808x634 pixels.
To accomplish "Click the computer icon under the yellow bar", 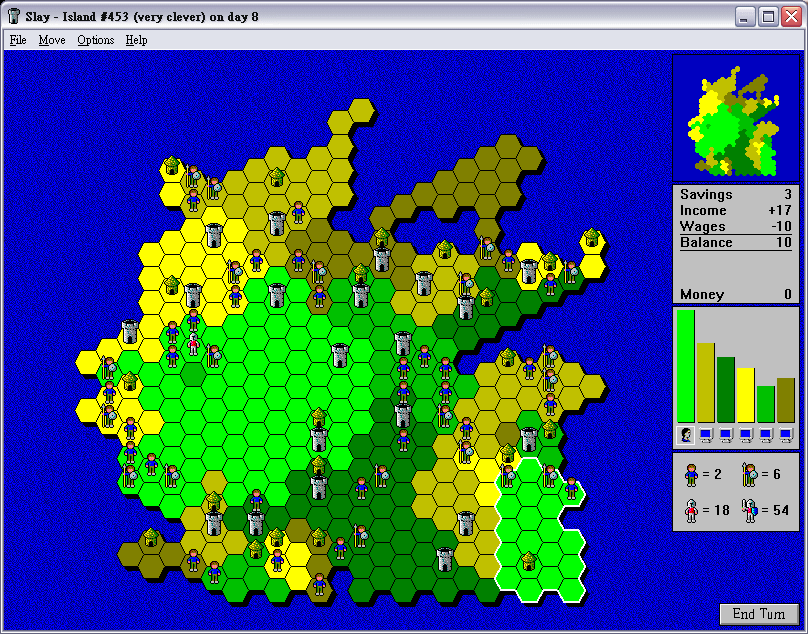I will coord(746,436).
